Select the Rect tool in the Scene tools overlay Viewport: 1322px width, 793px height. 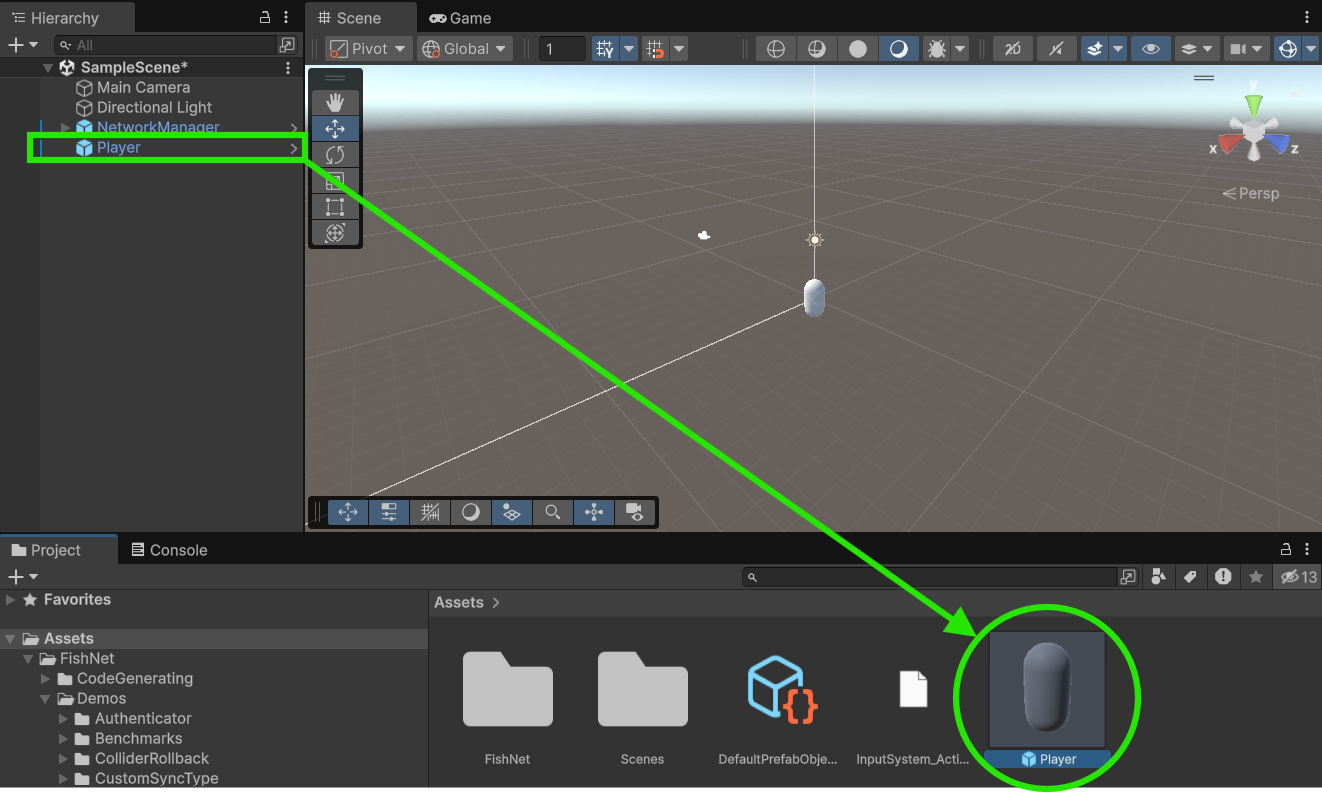(x=335, y=207)
